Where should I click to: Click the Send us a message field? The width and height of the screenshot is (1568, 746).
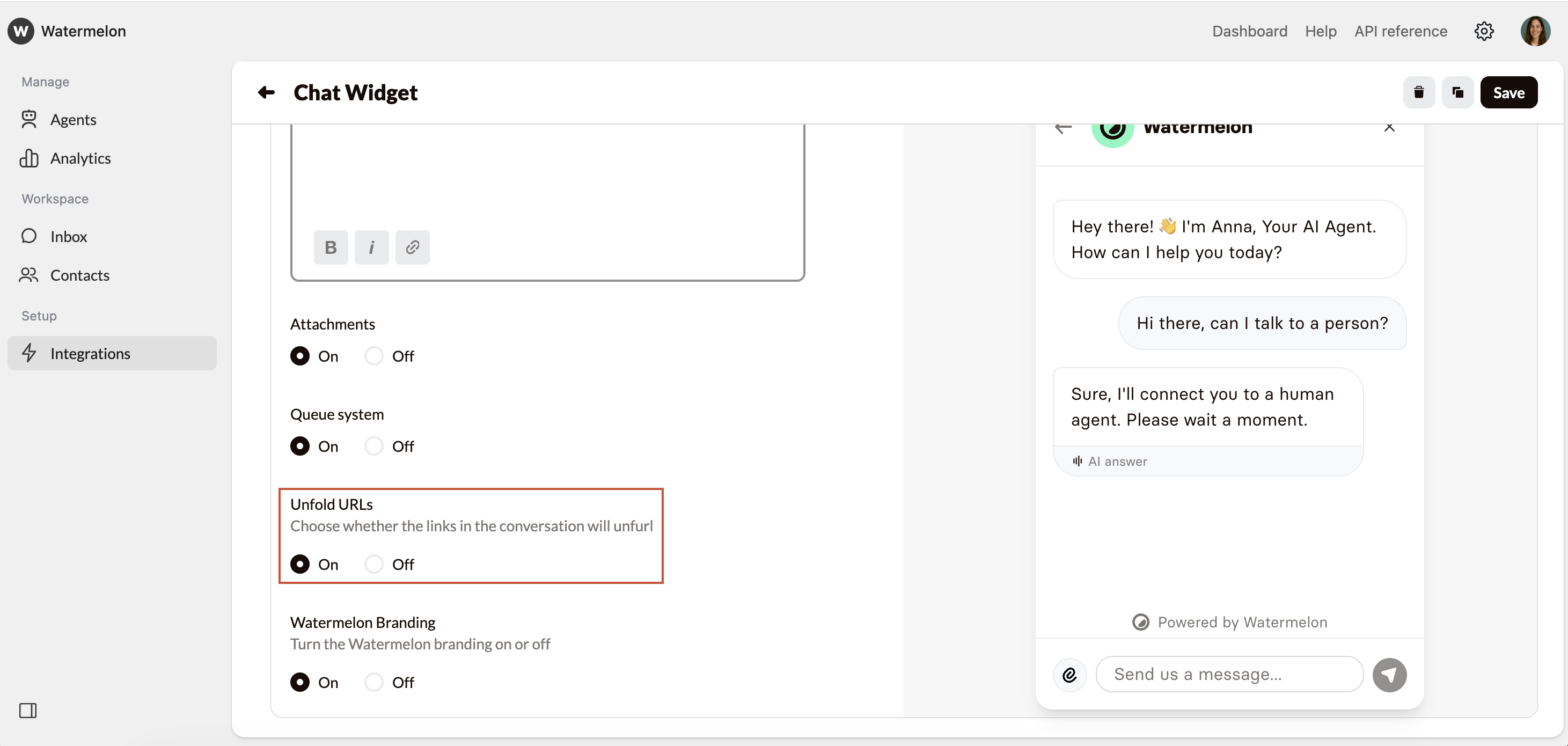(x=1228, y=674)
